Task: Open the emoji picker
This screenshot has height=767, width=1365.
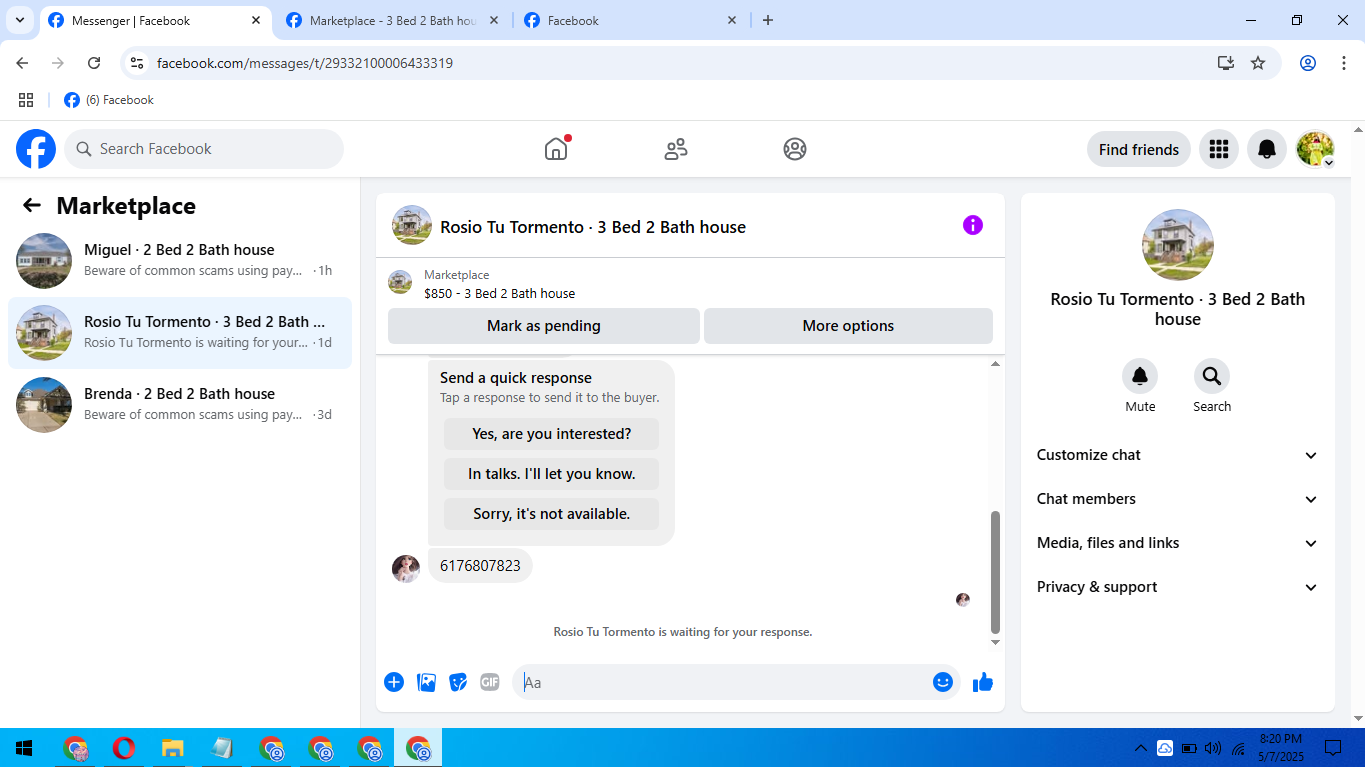Action: pos(943,682)
